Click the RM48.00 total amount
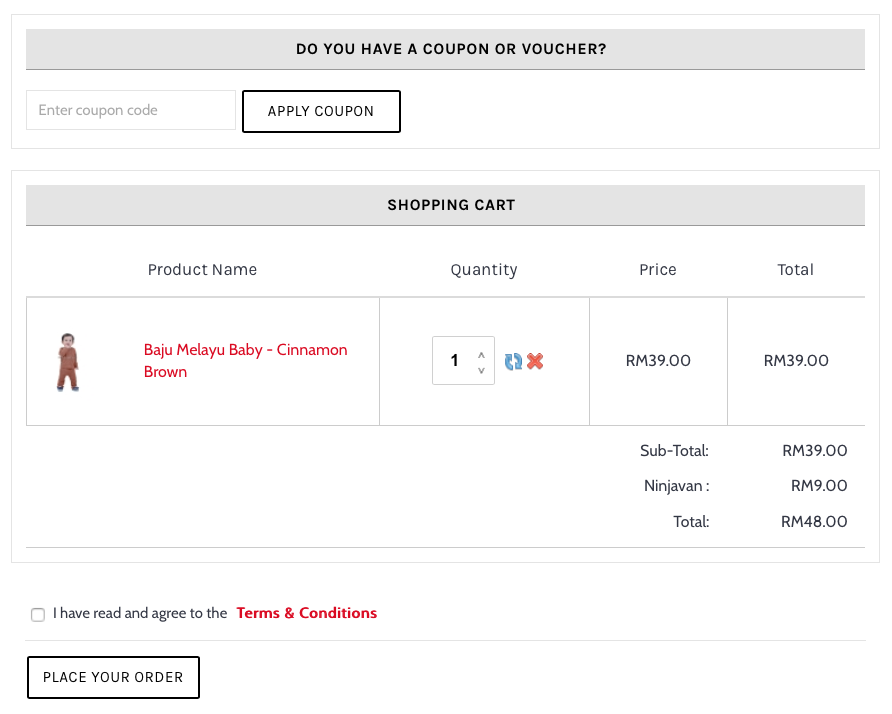Screen dimensions: 892x714 pos(814,522)
